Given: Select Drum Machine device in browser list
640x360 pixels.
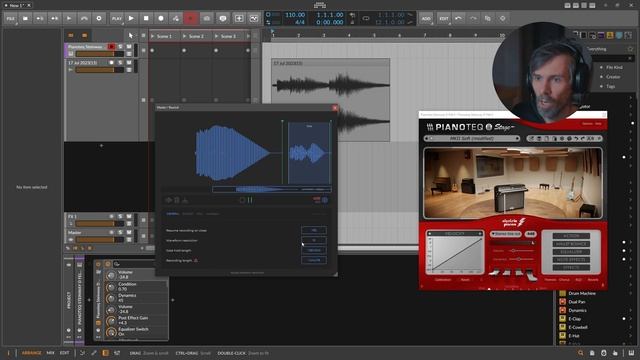Looking at the screenshot, I should 582,293.
